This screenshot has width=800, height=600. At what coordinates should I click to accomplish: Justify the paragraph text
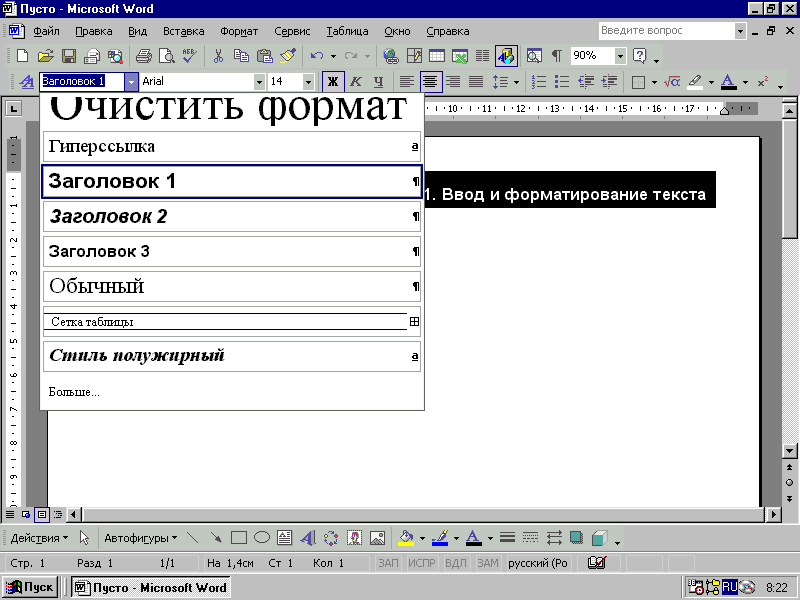click(476, 82)
